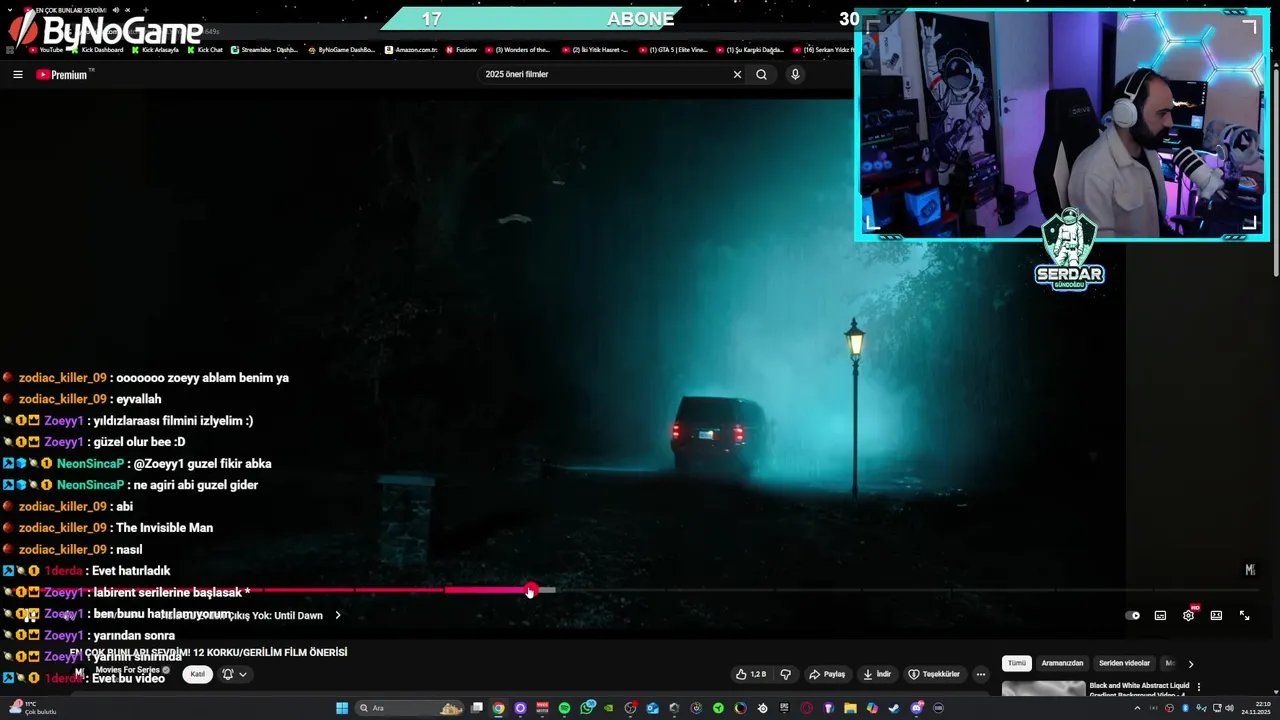
Task: Click the Teşekkürler thanks button
Action: pyautogui.click(x=935, y=674)
